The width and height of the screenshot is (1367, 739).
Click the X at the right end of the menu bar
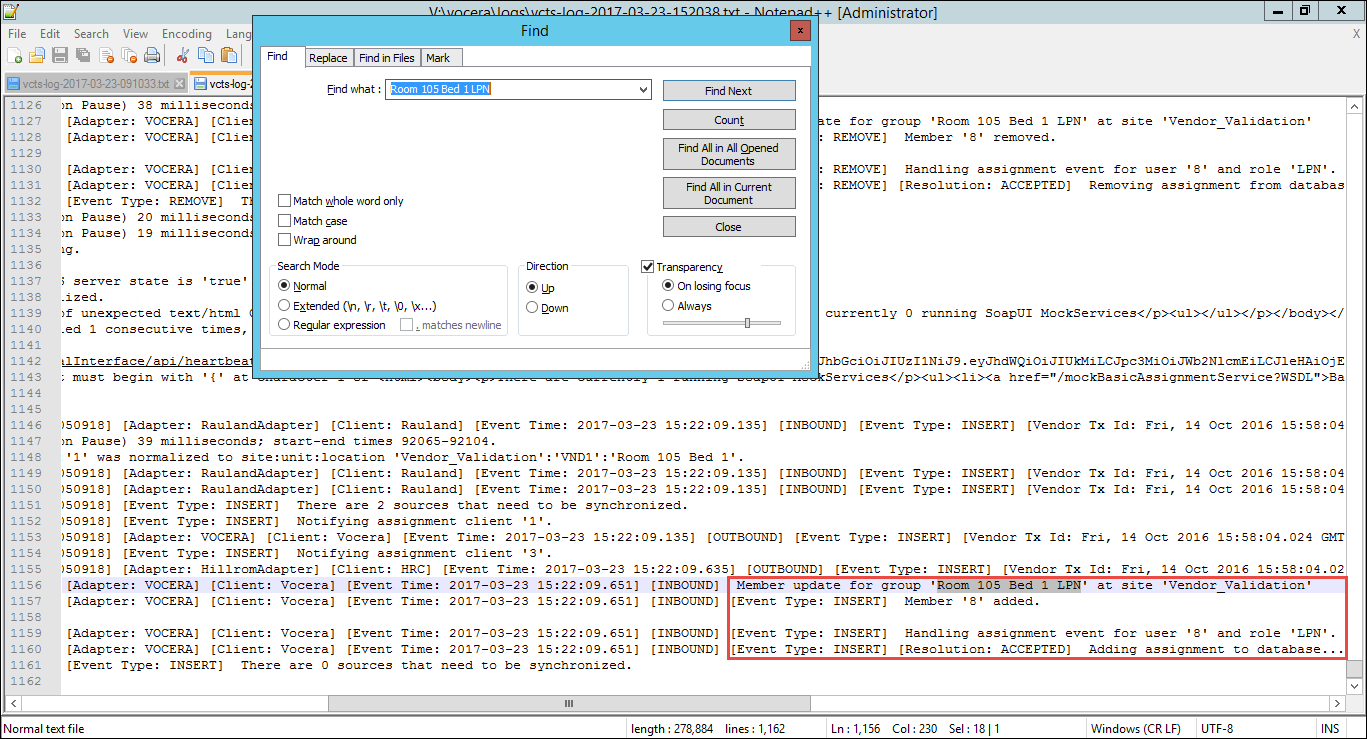pyautogui.click(x=1355, y=33)
